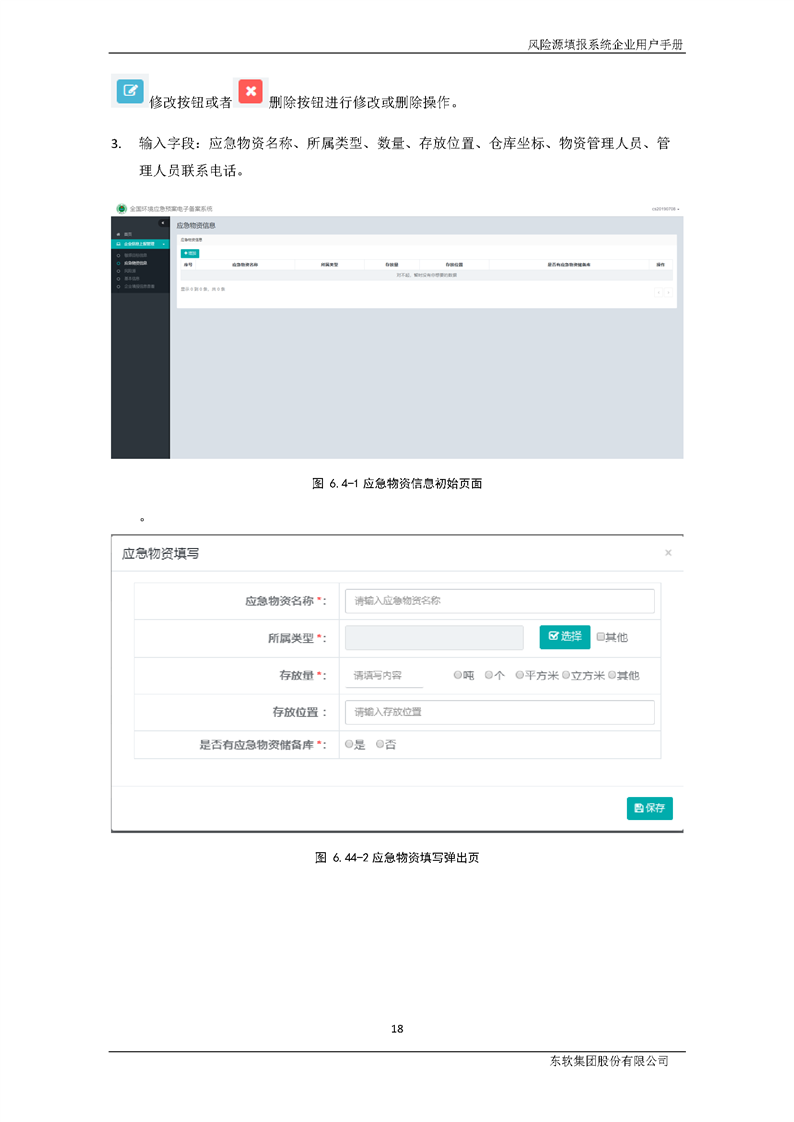The width and height of the screenshot is (794, 1122).
Task: Click the 全国环境应急预案电子备案系统 title
Action: [x=171, y=209]
